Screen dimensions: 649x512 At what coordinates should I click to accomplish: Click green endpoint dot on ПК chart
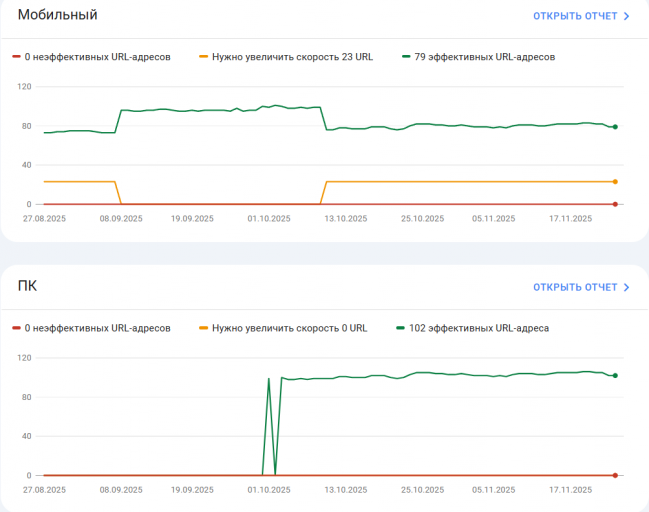(x=615, y=376)
